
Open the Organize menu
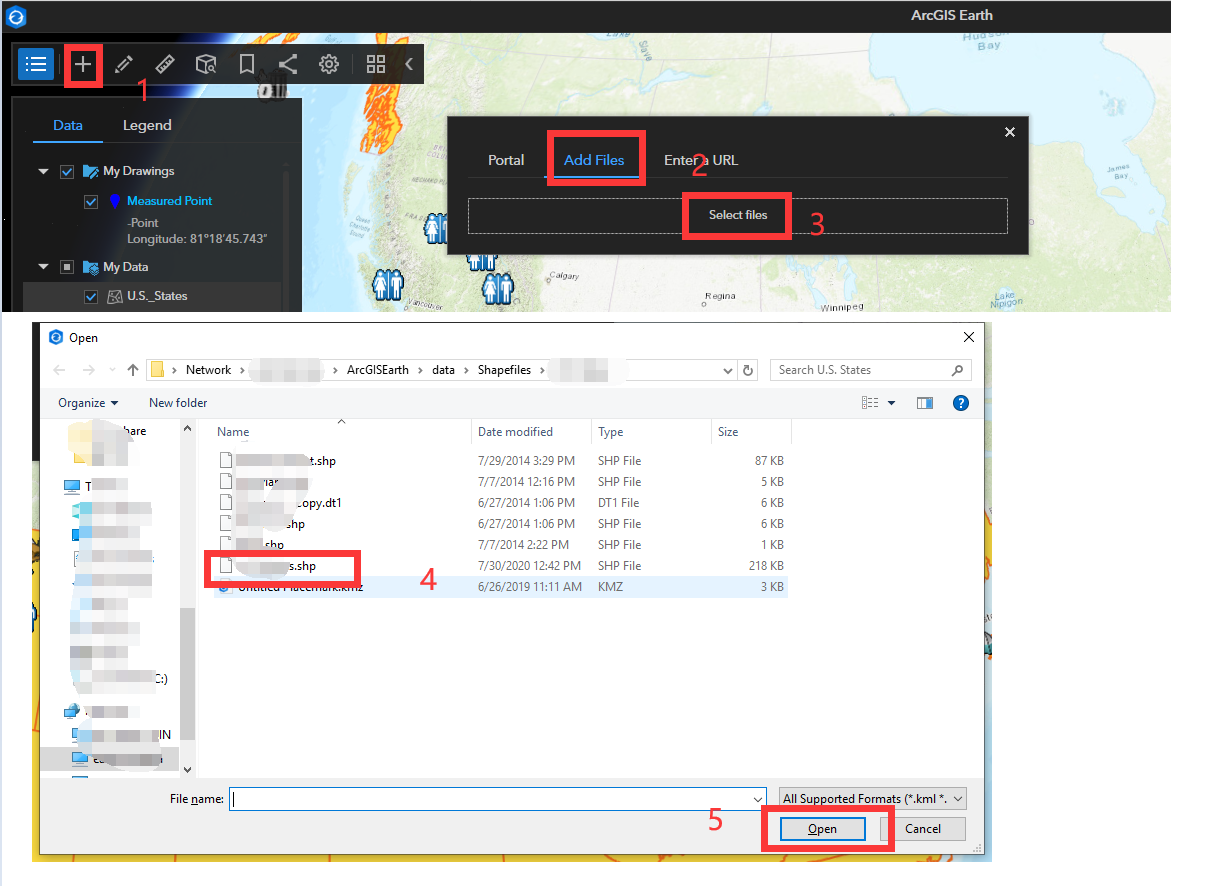(88, 403)
